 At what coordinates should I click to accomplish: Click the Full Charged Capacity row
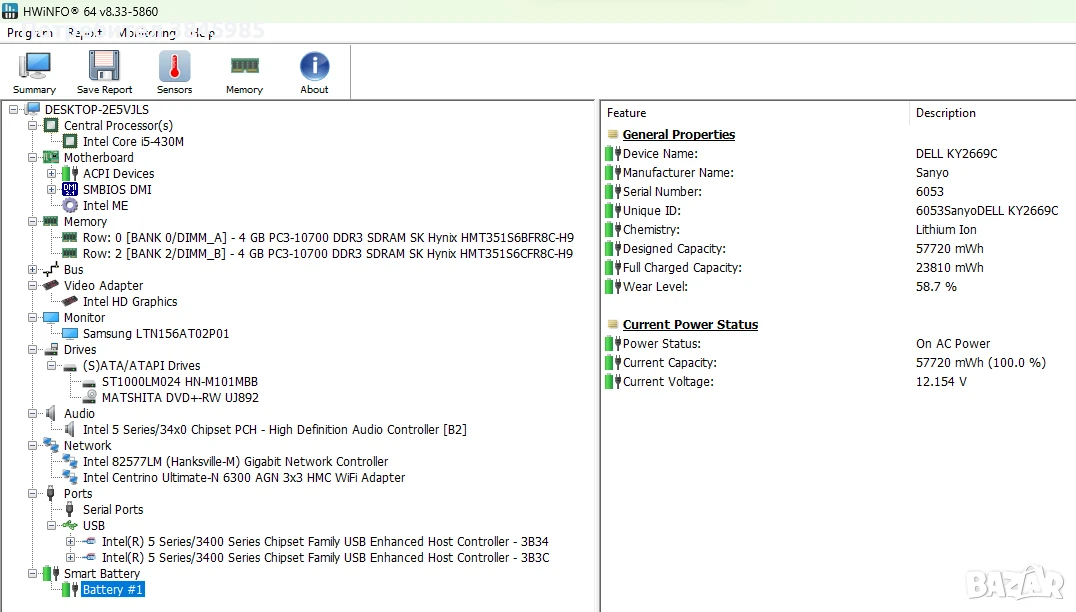(839, 268)
